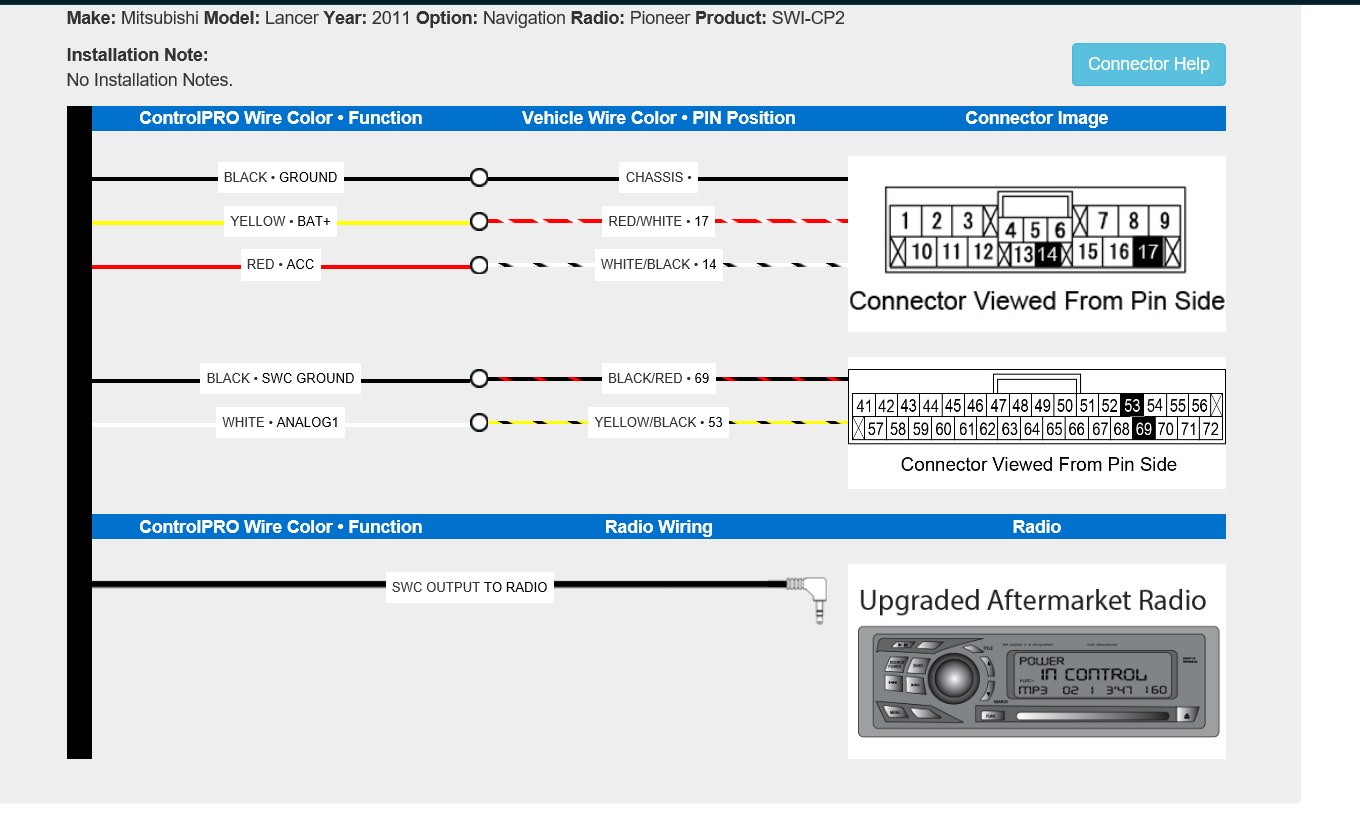
Task: Click pin 41 in the lower connector
Action: coord(864,406)
